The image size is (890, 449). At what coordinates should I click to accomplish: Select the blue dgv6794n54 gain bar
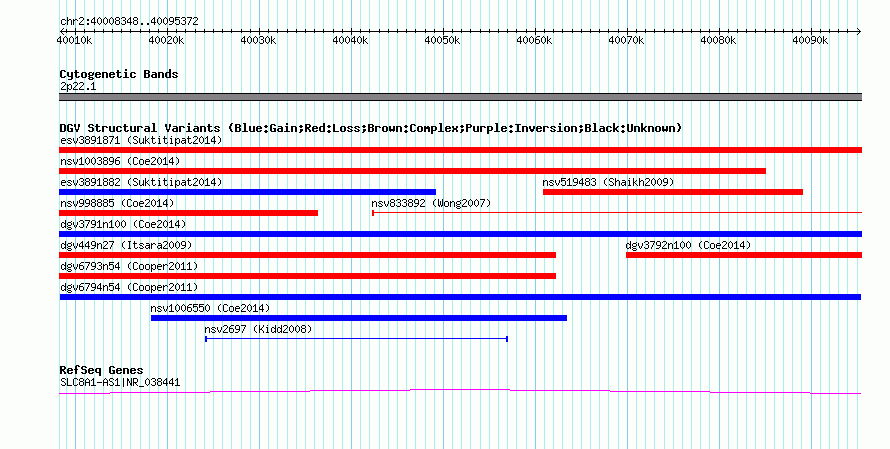(460, 297)
